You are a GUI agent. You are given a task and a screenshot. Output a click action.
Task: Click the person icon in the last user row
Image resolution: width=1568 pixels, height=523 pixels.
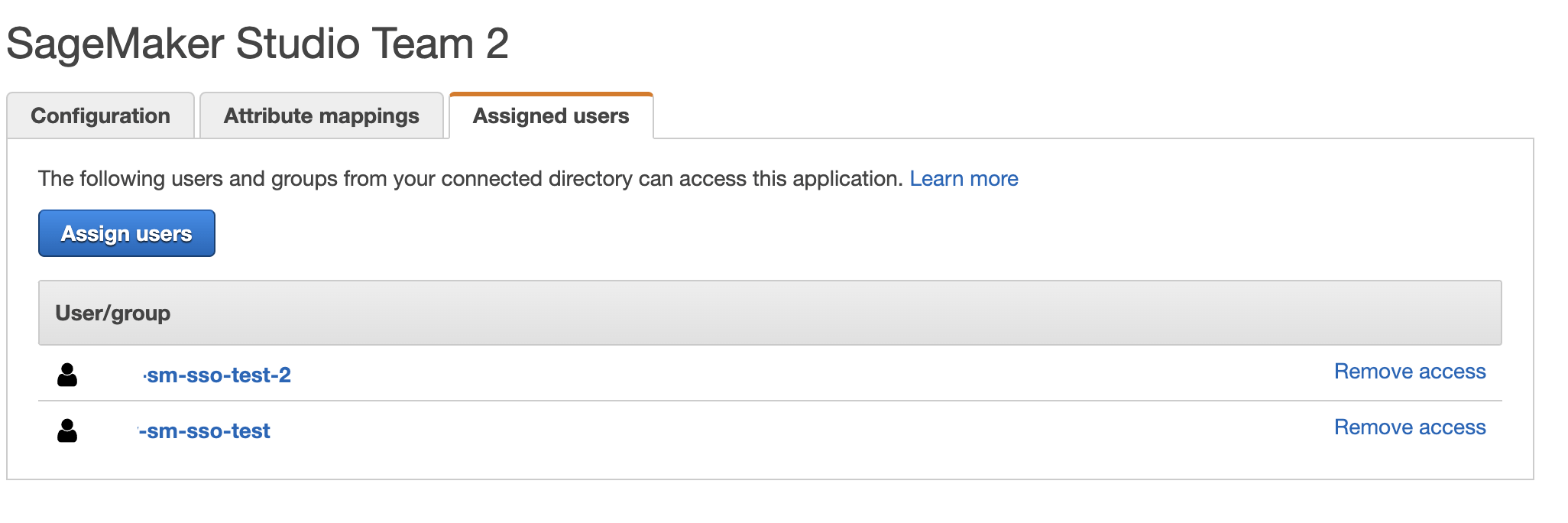(x=67, y=430)
